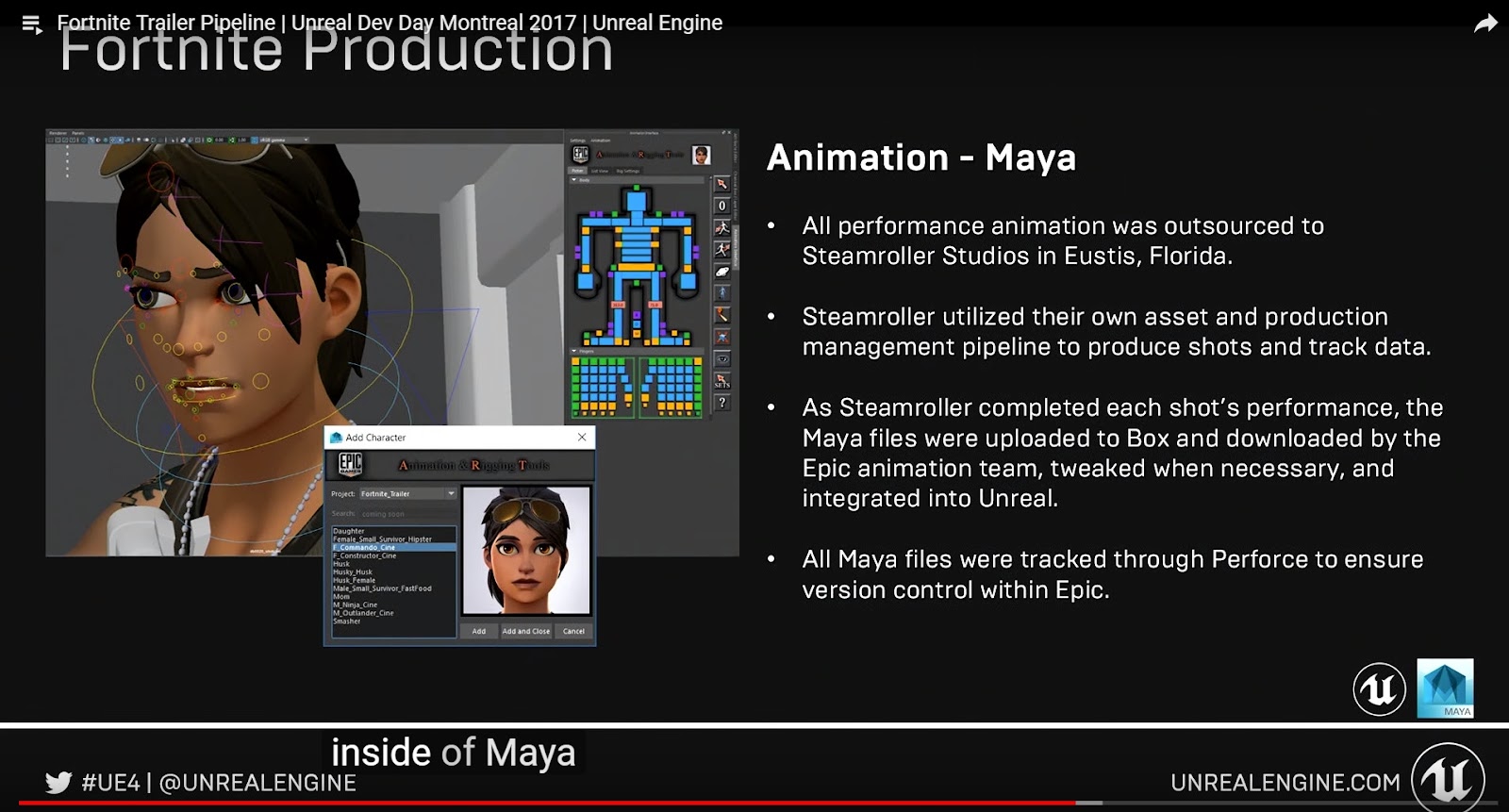Open Settings menu in Animation Interface

tap(577, 141)
